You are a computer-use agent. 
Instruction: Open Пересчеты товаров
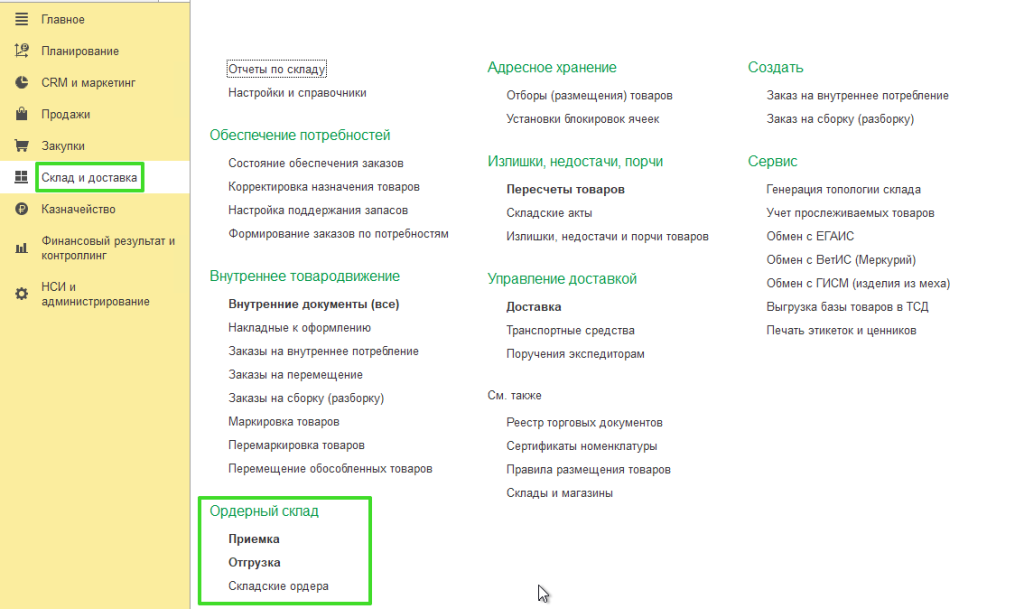coord(565,189)
